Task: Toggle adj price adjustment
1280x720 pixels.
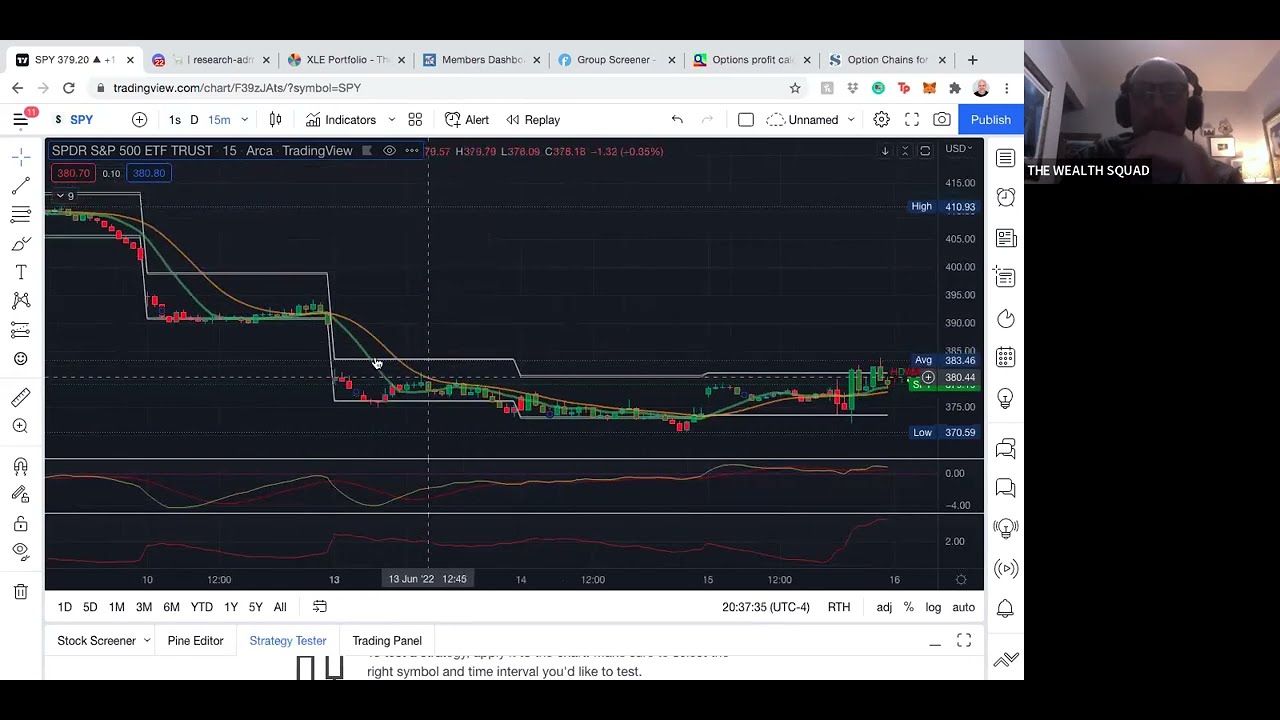Action: coord(884,607)
